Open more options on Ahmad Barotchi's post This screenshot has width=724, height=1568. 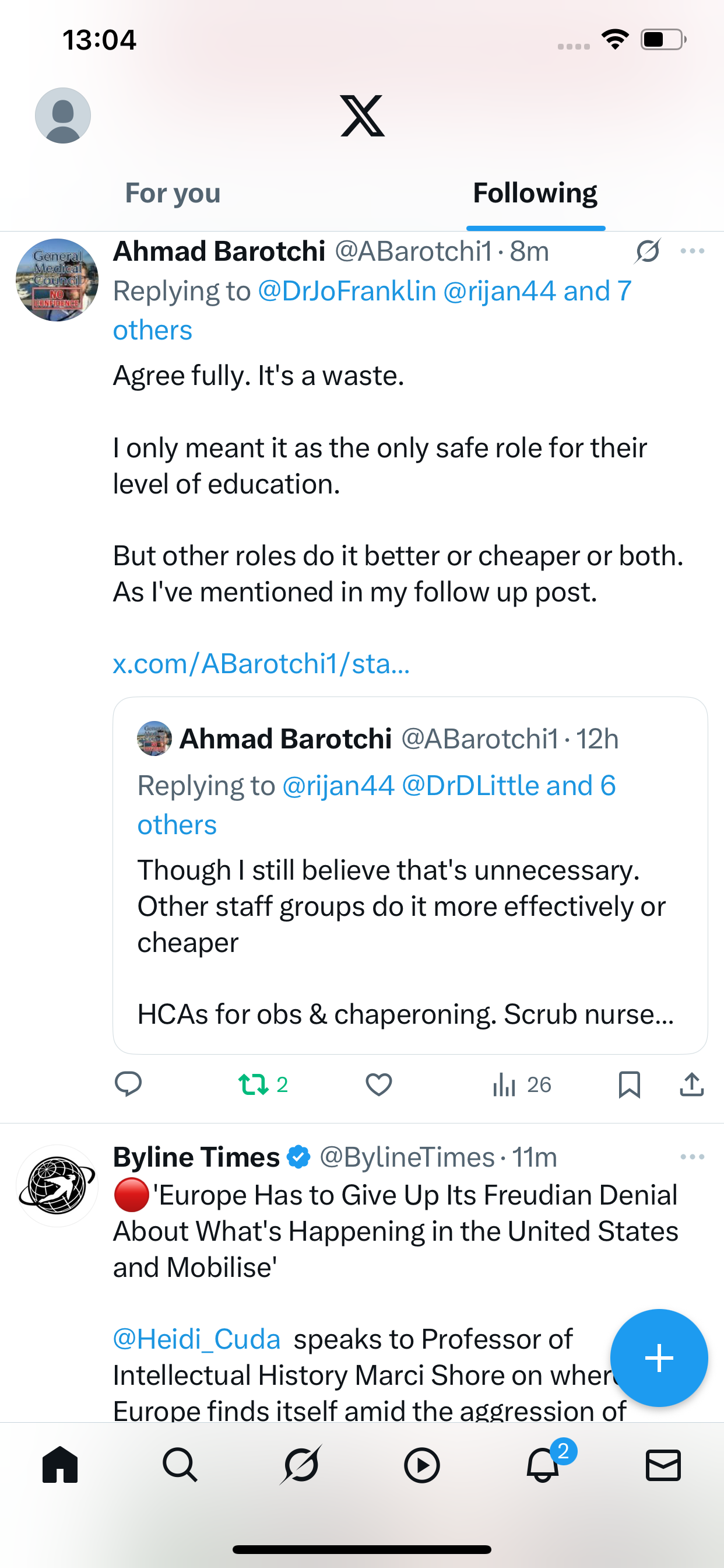pyautogui.click(x=692, y=251)
